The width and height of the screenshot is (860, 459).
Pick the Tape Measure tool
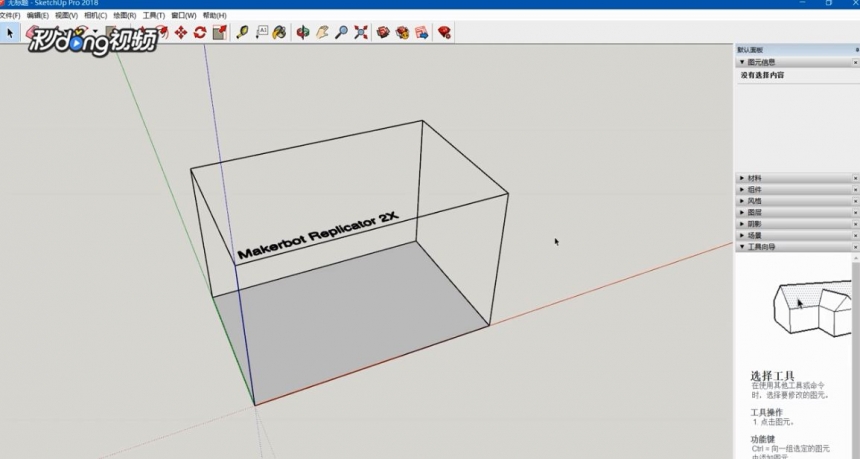(x=242, y=33)
